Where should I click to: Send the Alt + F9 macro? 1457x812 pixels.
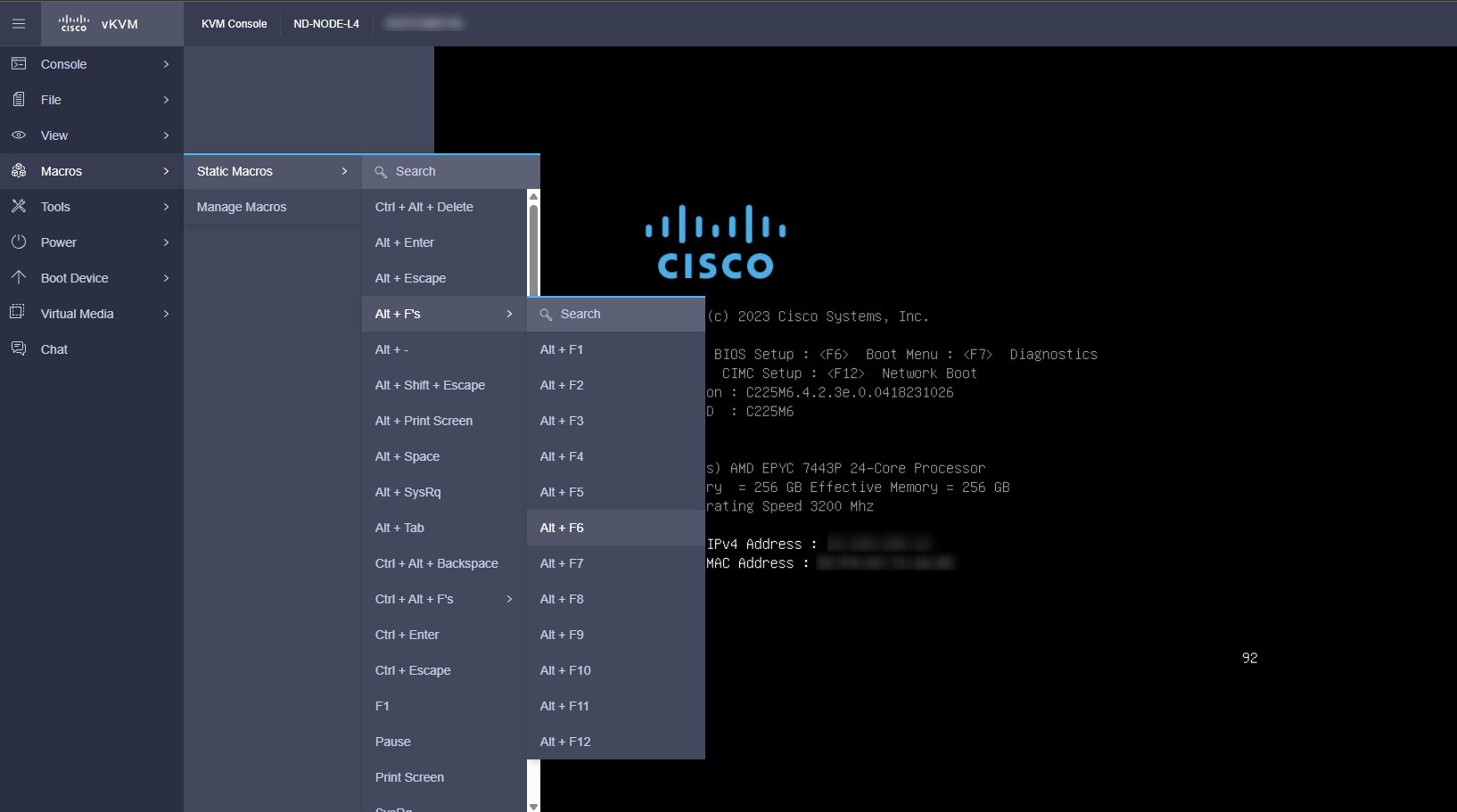click(x=616, y=635)
